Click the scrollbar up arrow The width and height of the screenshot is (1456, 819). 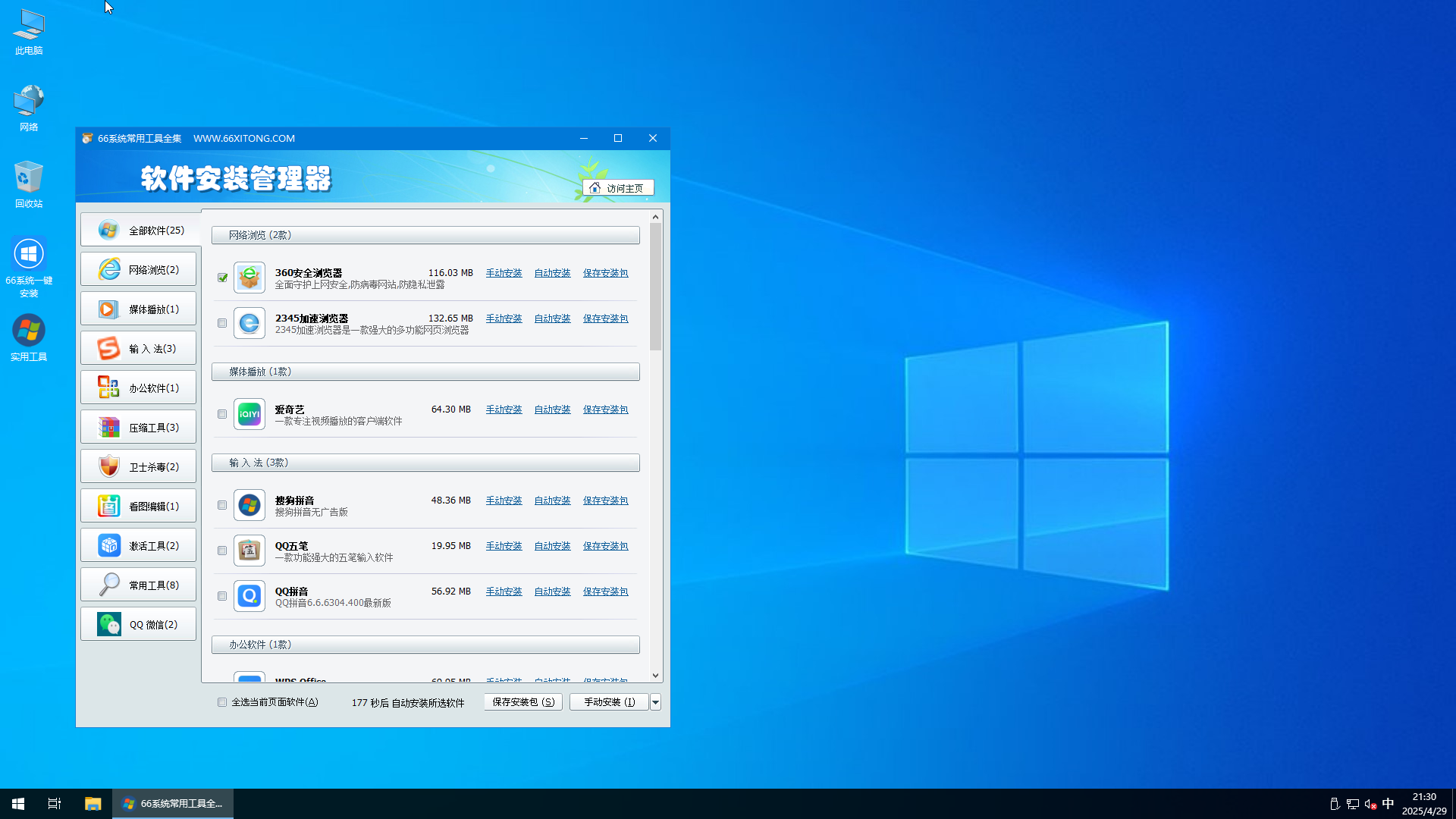pyautogui.click(x=655, y=218)
